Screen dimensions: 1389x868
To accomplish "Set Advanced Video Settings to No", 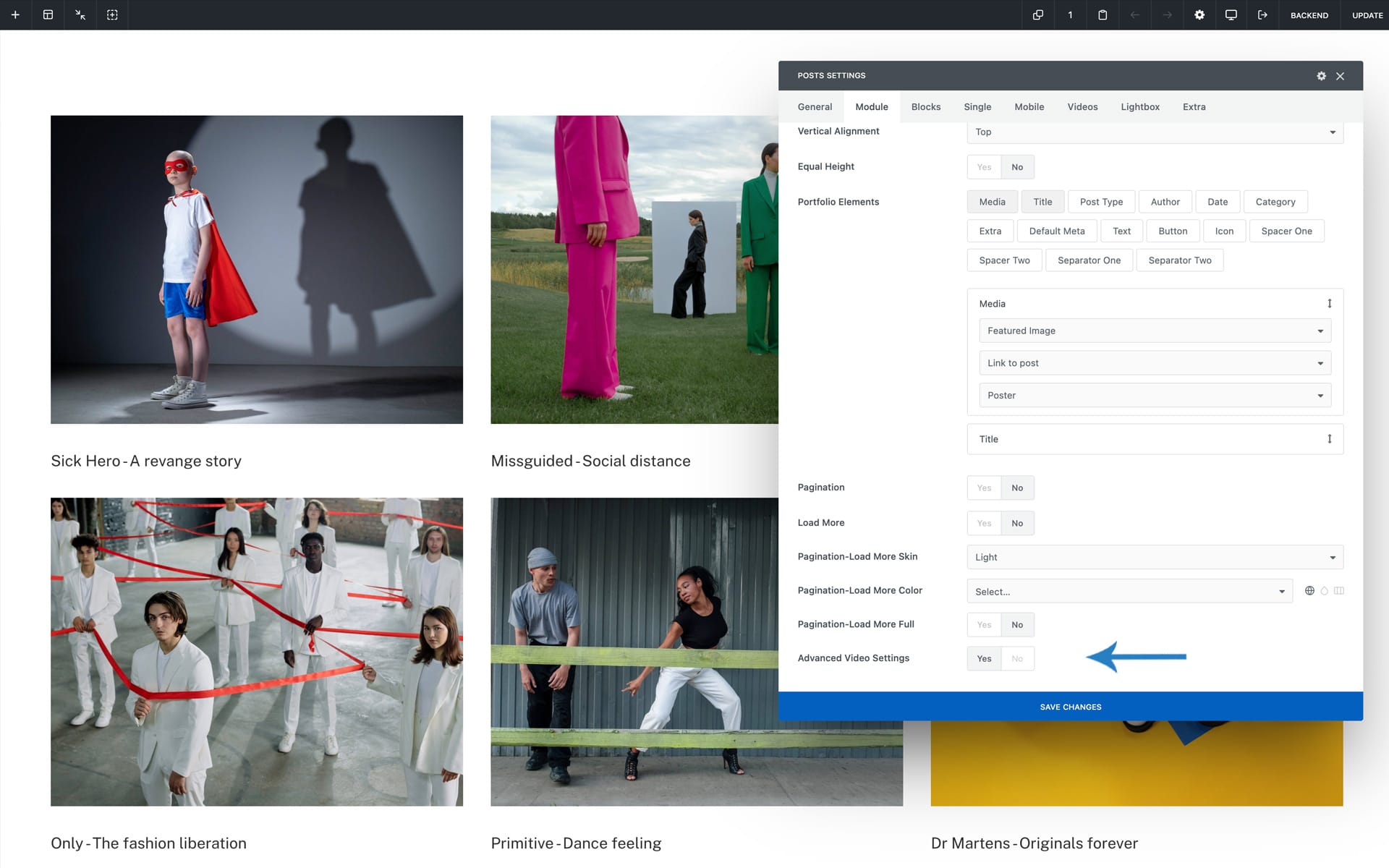I will [1017, 658].
